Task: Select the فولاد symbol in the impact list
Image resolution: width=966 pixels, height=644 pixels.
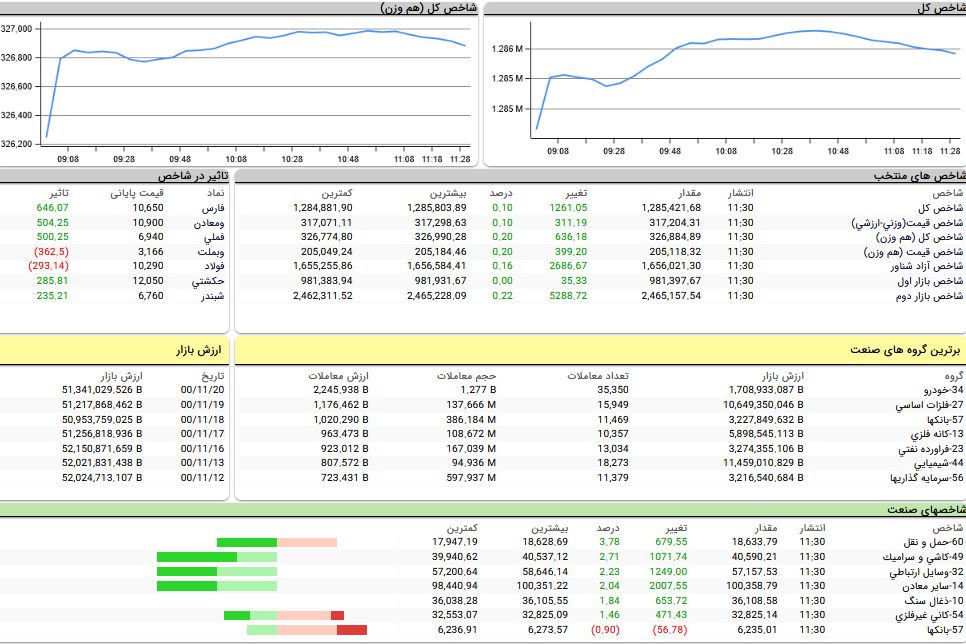Action: (215, 267)
